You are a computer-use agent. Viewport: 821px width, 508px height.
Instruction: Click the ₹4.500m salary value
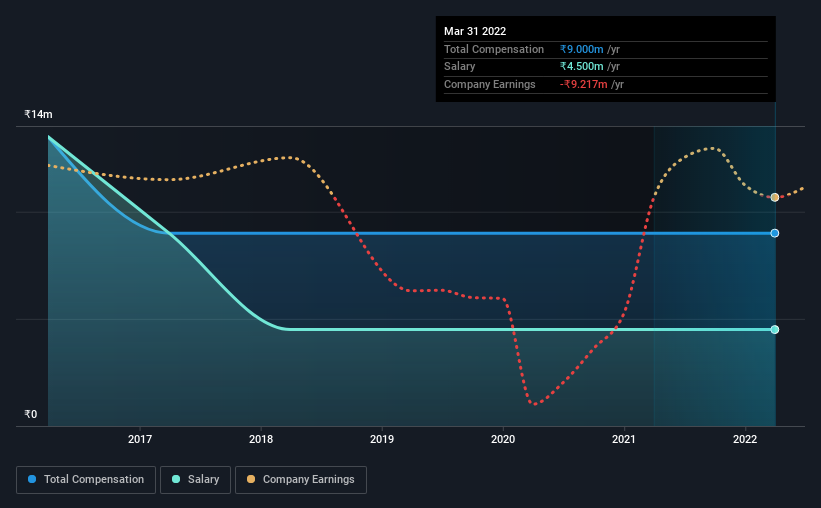pos(582,67)
